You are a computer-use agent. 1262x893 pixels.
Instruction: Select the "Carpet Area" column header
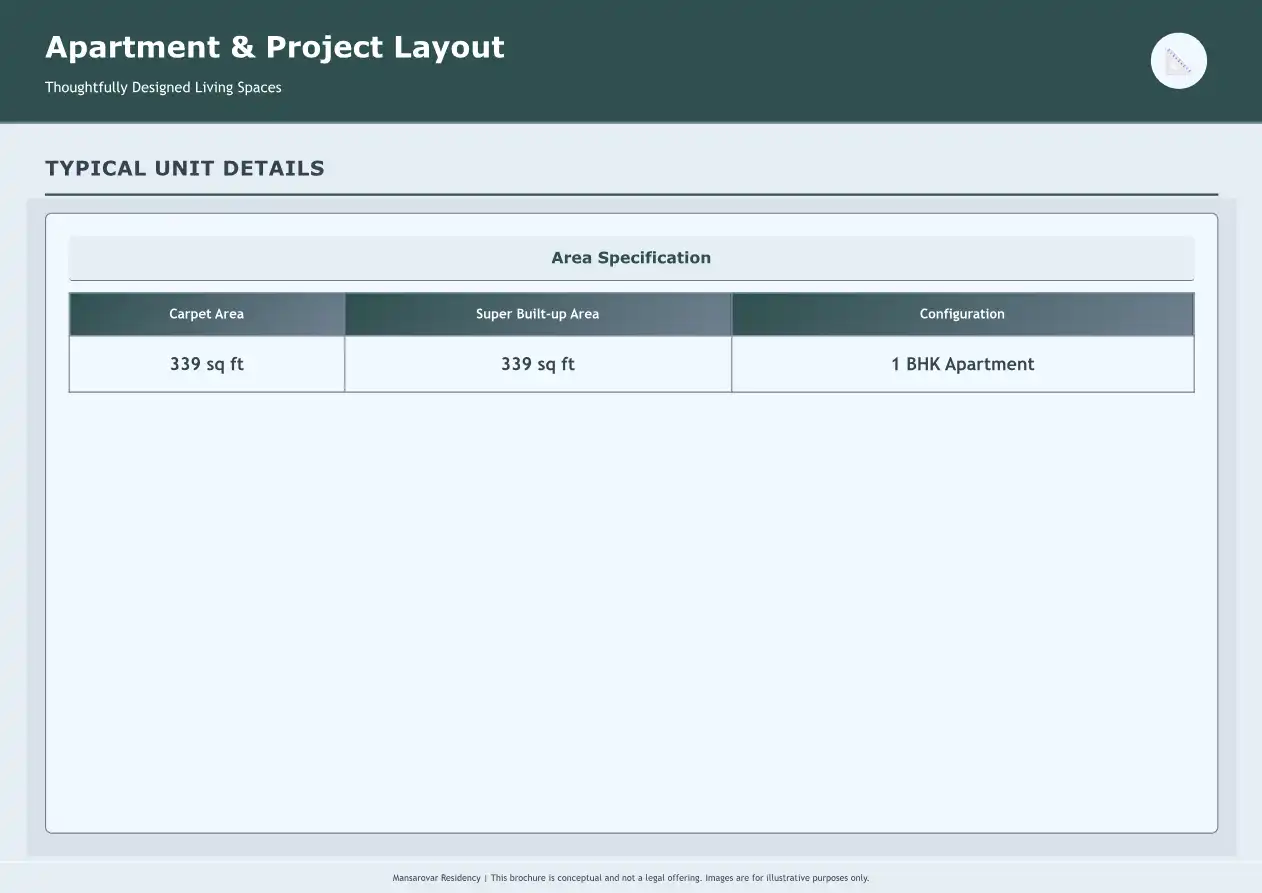[x=206, y=314]
